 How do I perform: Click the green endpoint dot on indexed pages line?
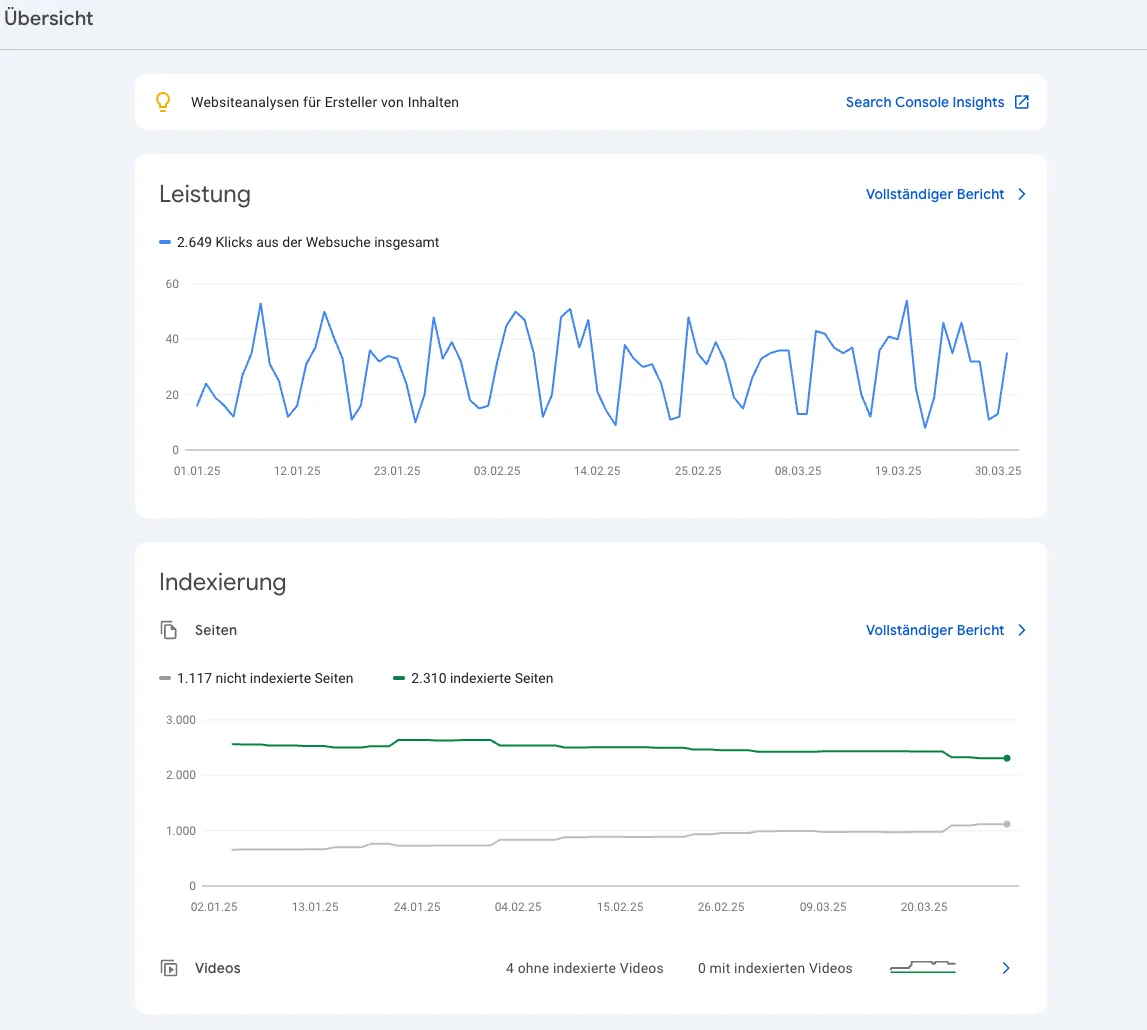point(1006,758)
